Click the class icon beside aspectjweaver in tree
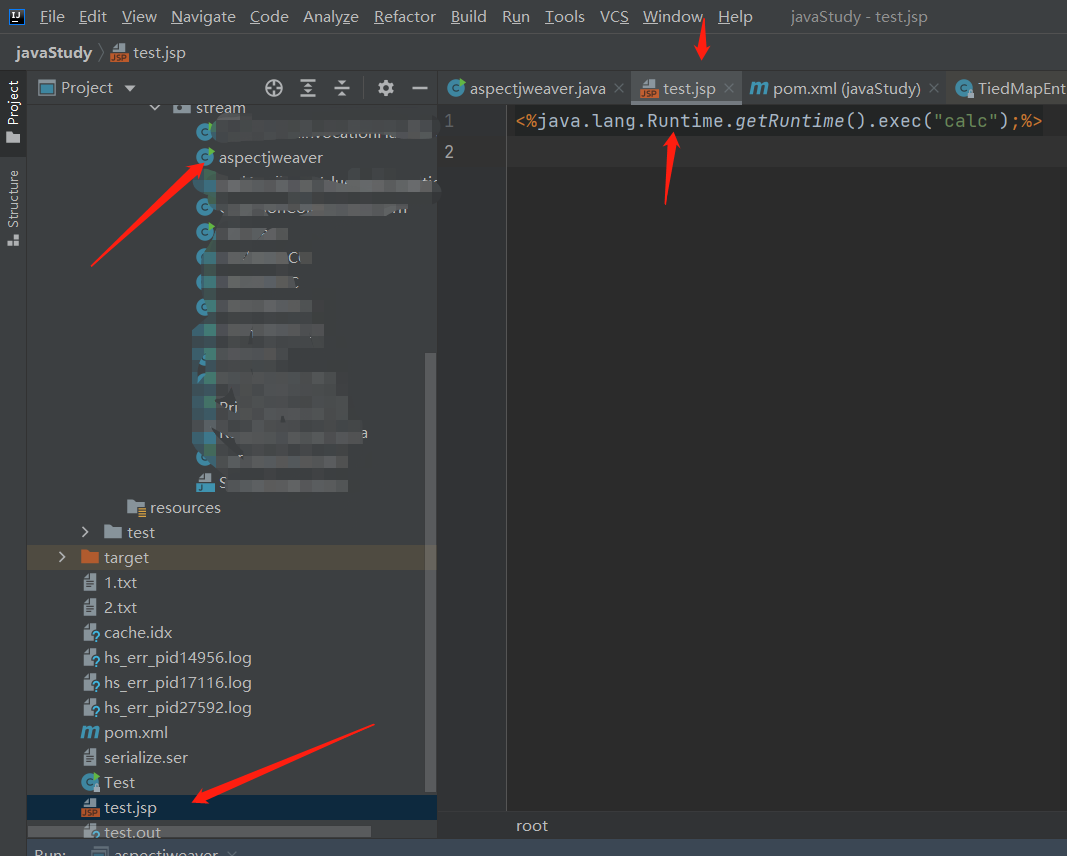The width and height of the screenshot is (1067, 856). point(205,157)
